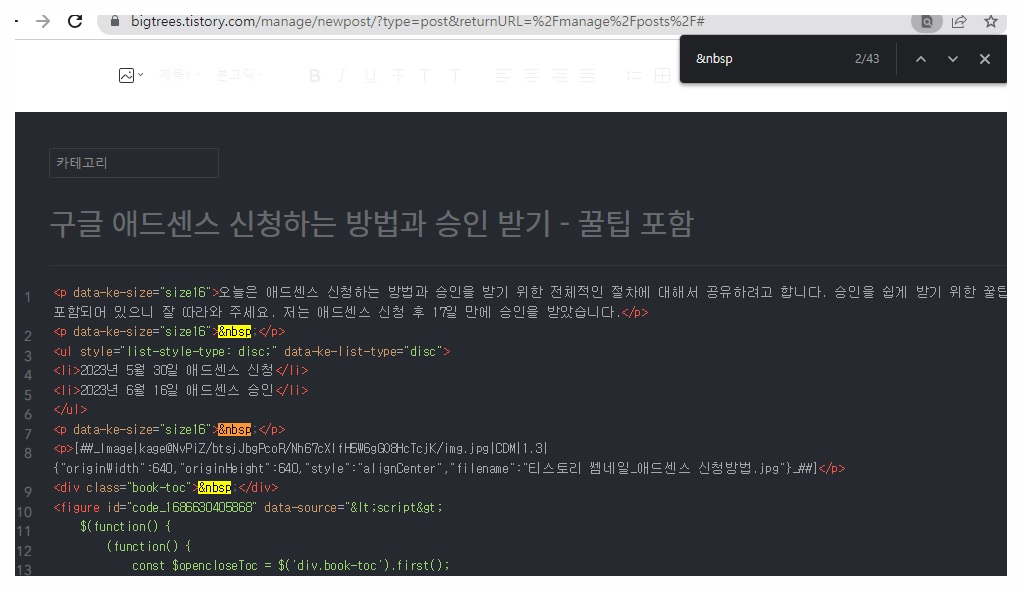Screen dimensions: 1022x591
Task: Justify text alignment
Action: coord(588,76)
